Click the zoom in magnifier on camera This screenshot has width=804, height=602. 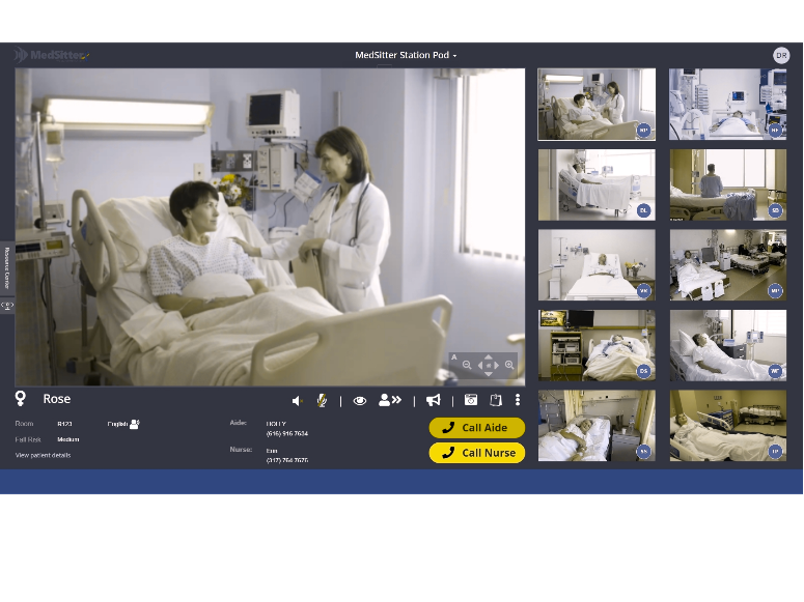click(510, 365)
